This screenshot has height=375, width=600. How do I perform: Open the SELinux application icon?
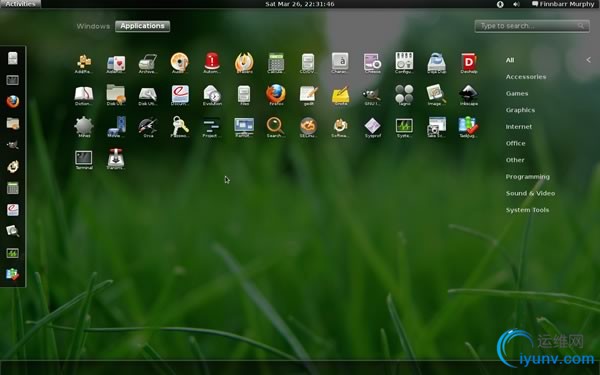[x=308, y=127]
